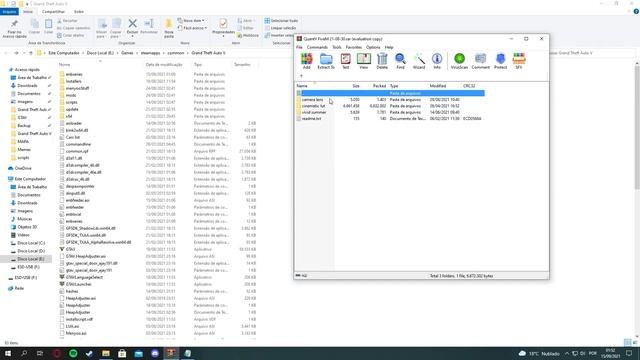This screenshot has height=360, width=640.
Task: Click Selecionar tudo in the ribbon
Action: point(281,20)
